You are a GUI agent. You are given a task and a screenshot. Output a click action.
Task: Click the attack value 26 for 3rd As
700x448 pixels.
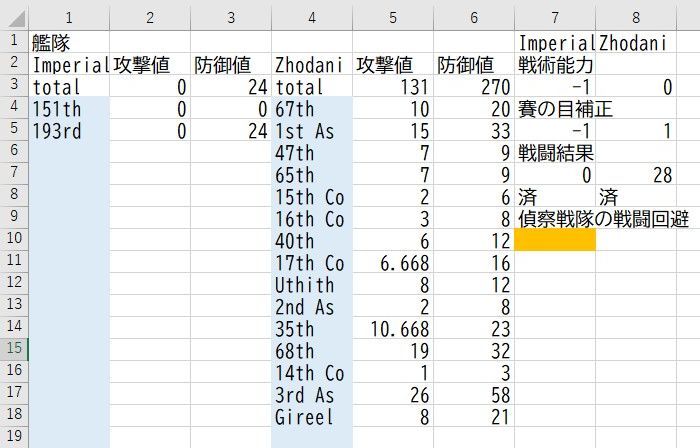[393, 394]
